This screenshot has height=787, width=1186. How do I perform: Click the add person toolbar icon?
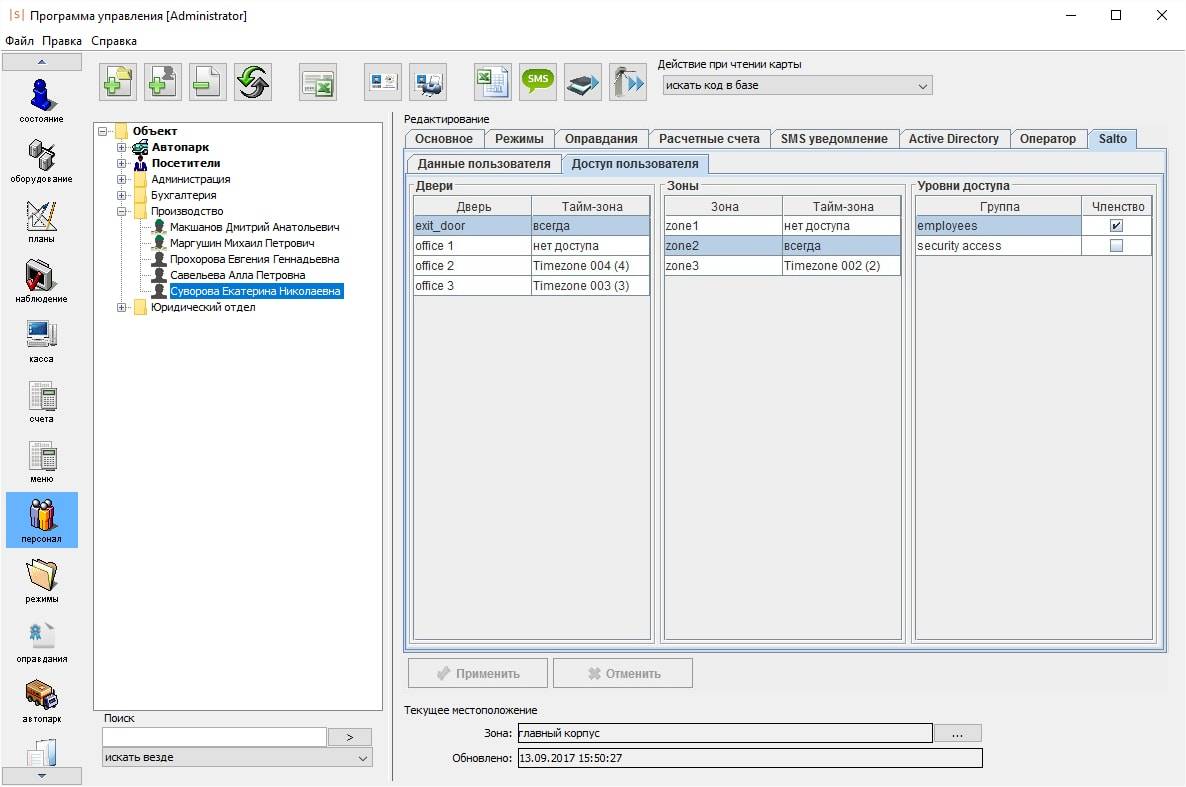[163, 83]
